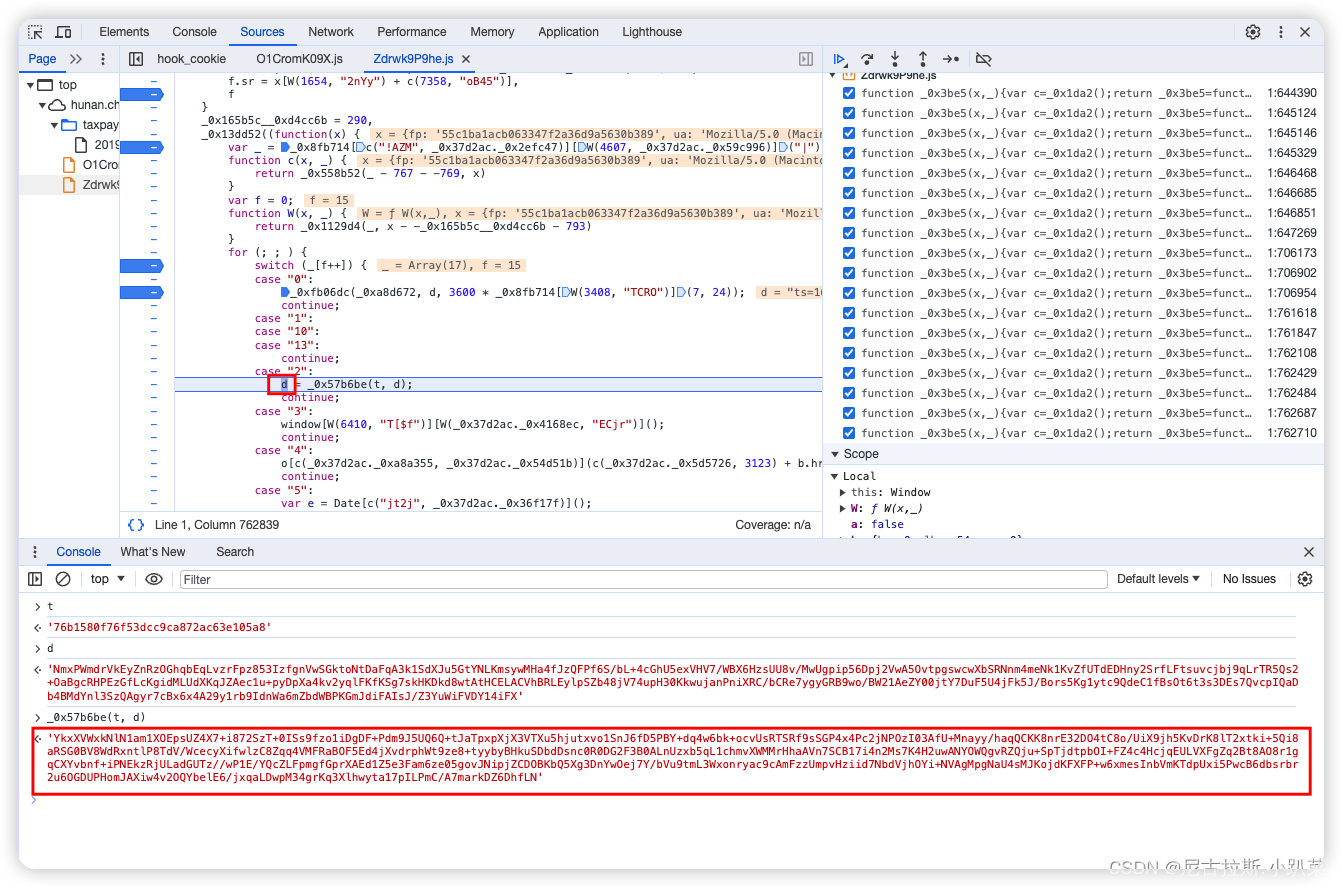The image size is (1342, 887).
Task: Open What's New tab in drawer
Action: point(153,552)
